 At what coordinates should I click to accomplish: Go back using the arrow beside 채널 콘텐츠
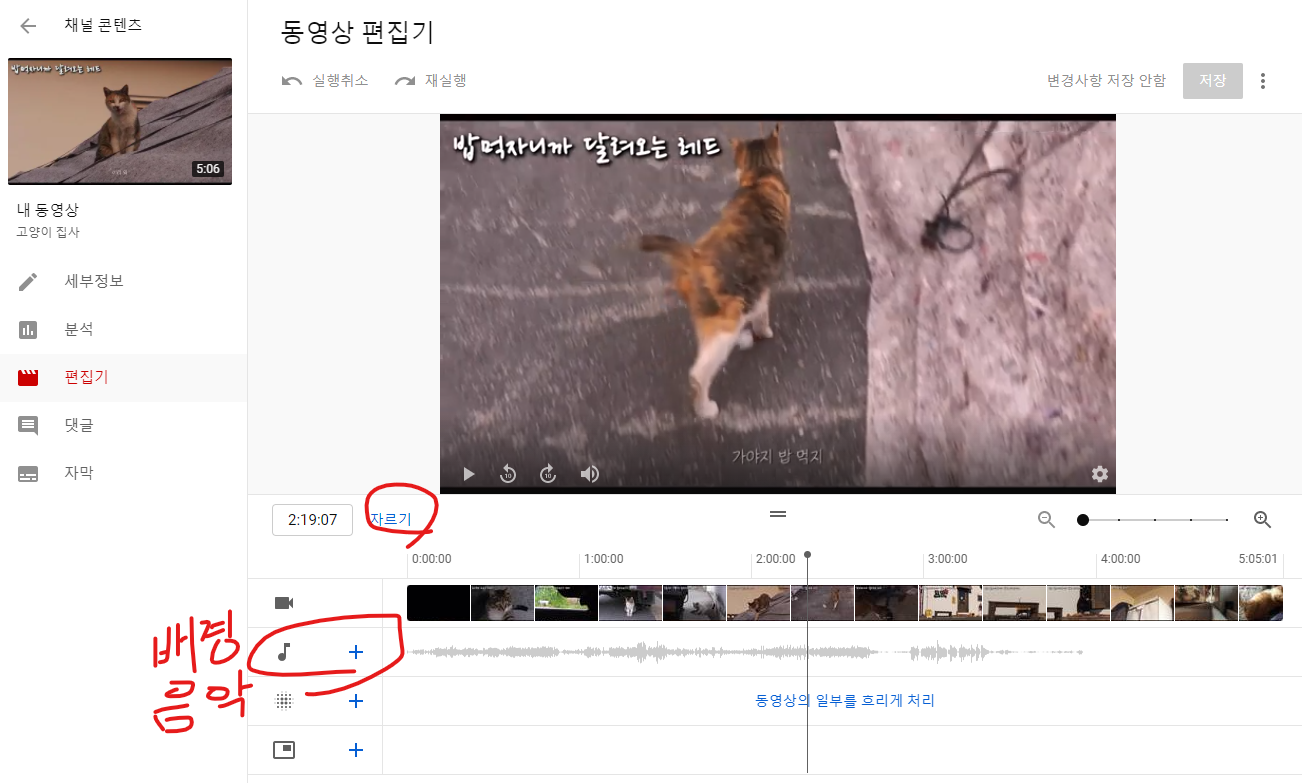29,26
